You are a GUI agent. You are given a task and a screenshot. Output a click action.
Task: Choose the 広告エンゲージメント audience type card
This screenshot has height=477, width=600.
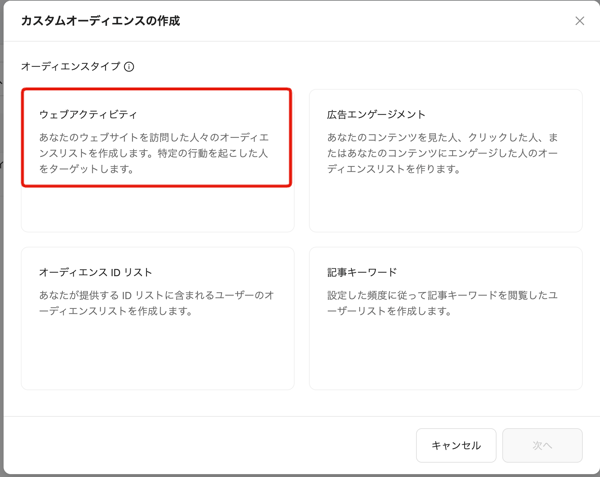pyautogui.click(x=446, y=161)
